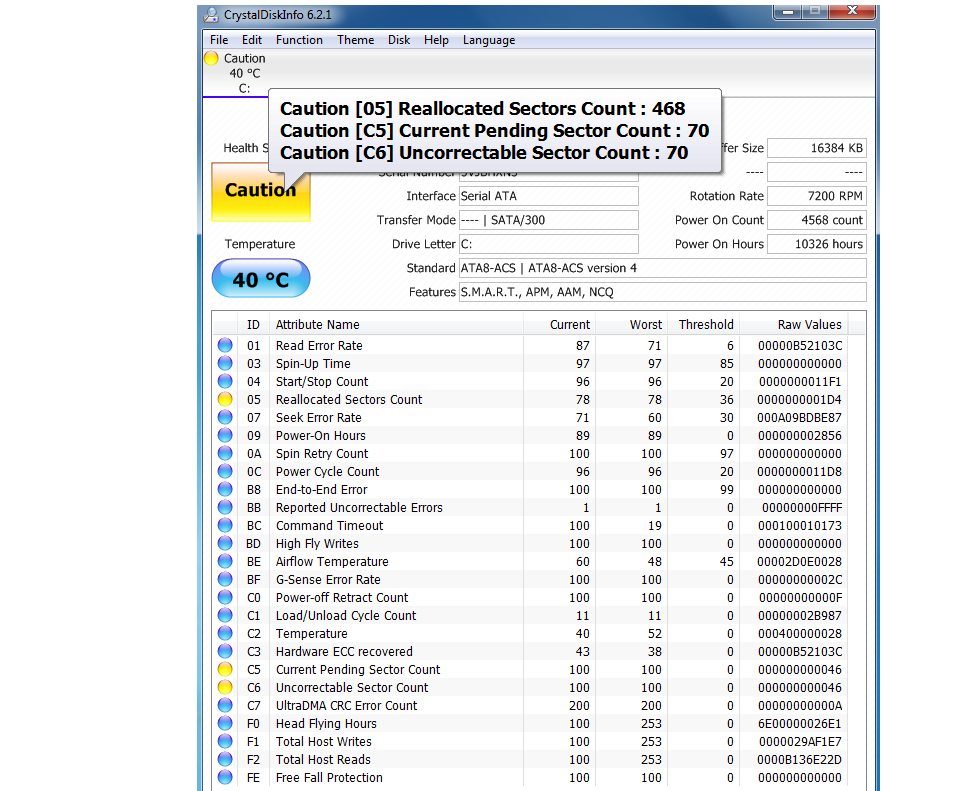Click status icon for Spin-Up Time row
The image size is (960, 791).
225,363
